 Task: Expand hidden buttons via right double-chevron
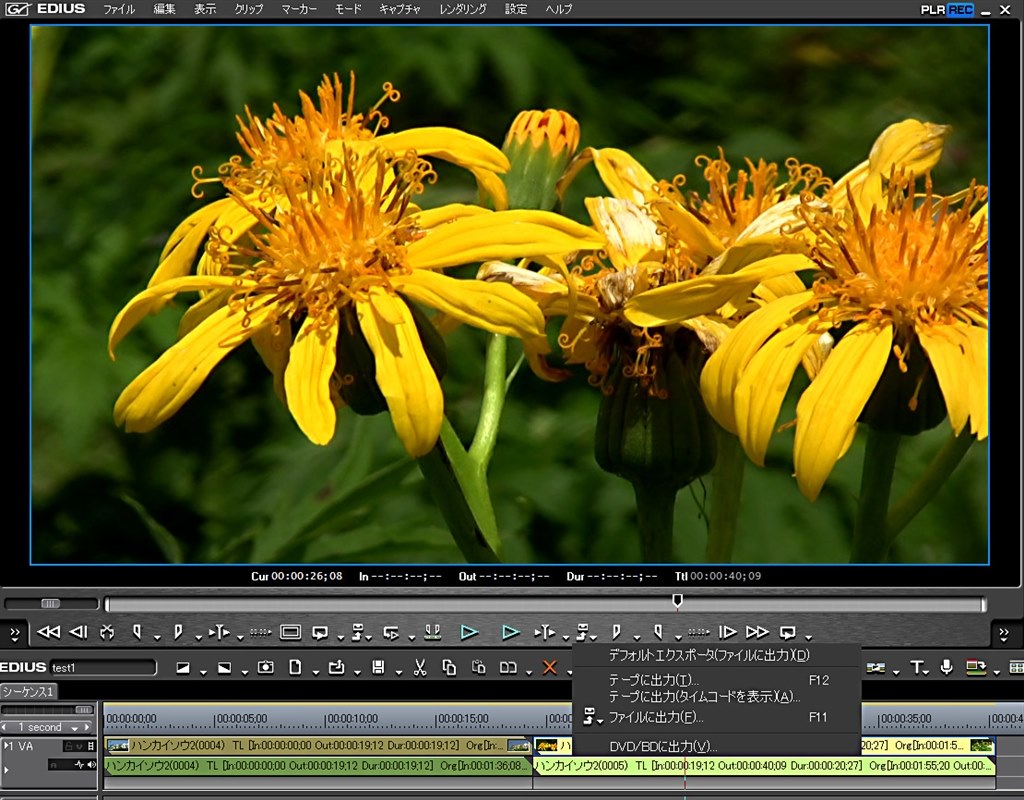point(1003,632)
